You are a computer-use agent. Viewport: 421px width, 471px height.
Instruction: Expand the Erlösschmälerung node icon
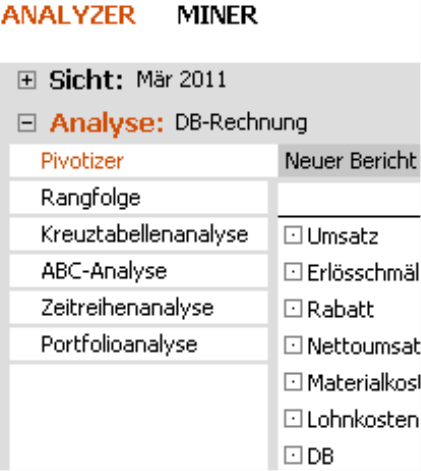tap(293, 272)
